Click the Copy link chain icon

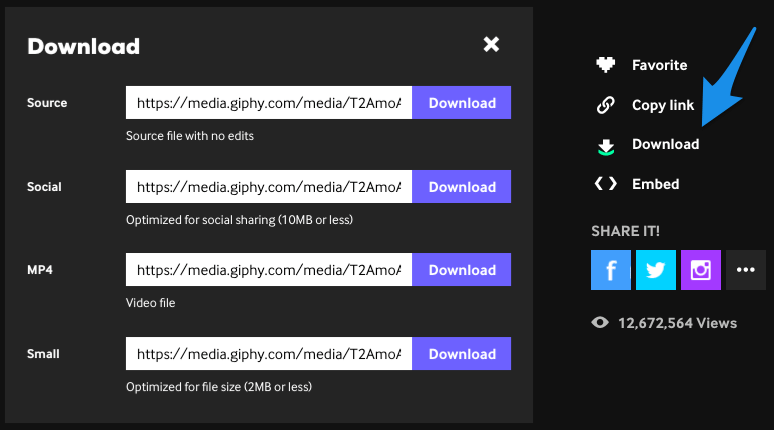[606, 105]
